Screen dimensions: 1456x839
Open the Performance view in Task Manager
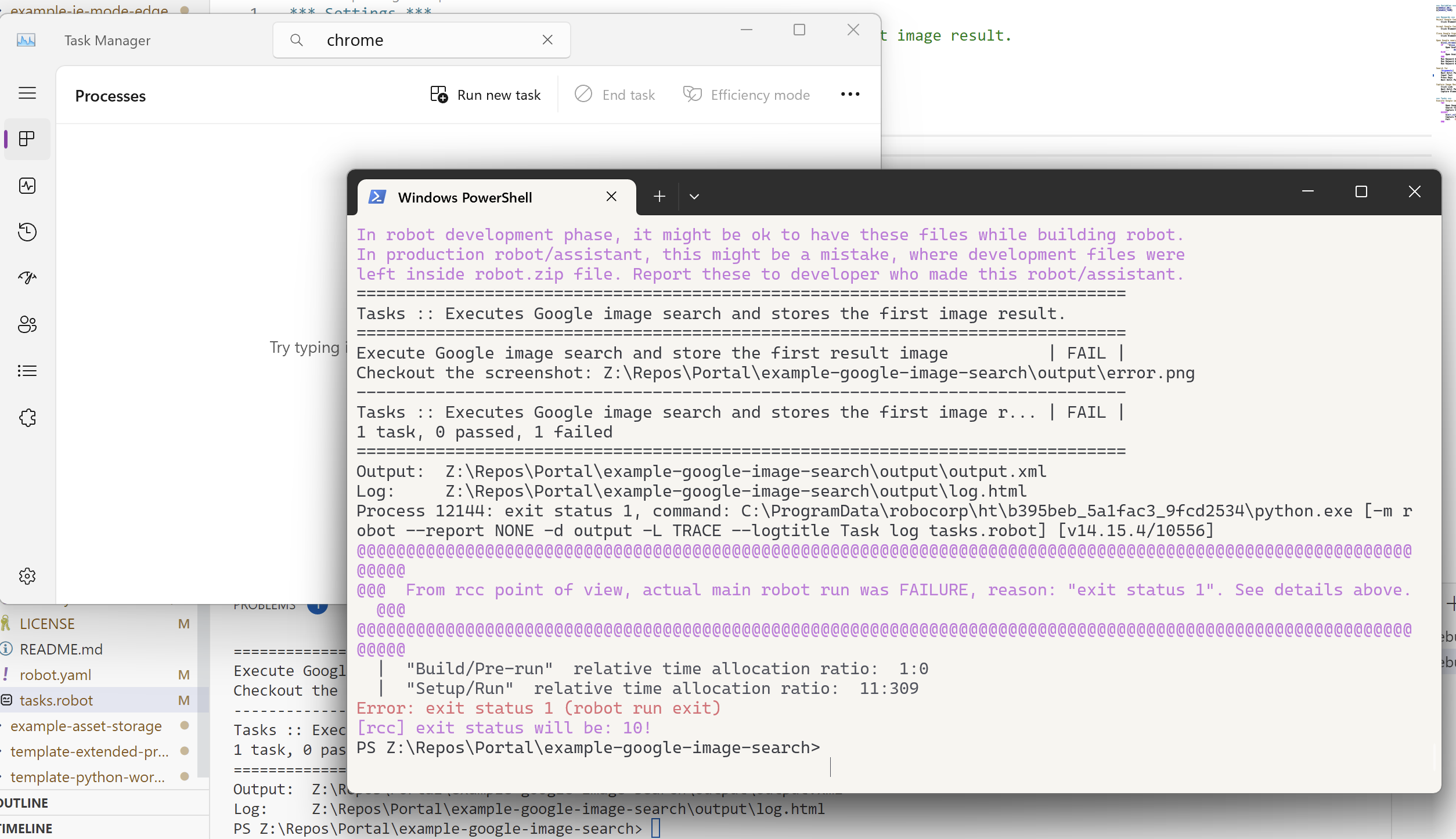[x=27, y=186]
